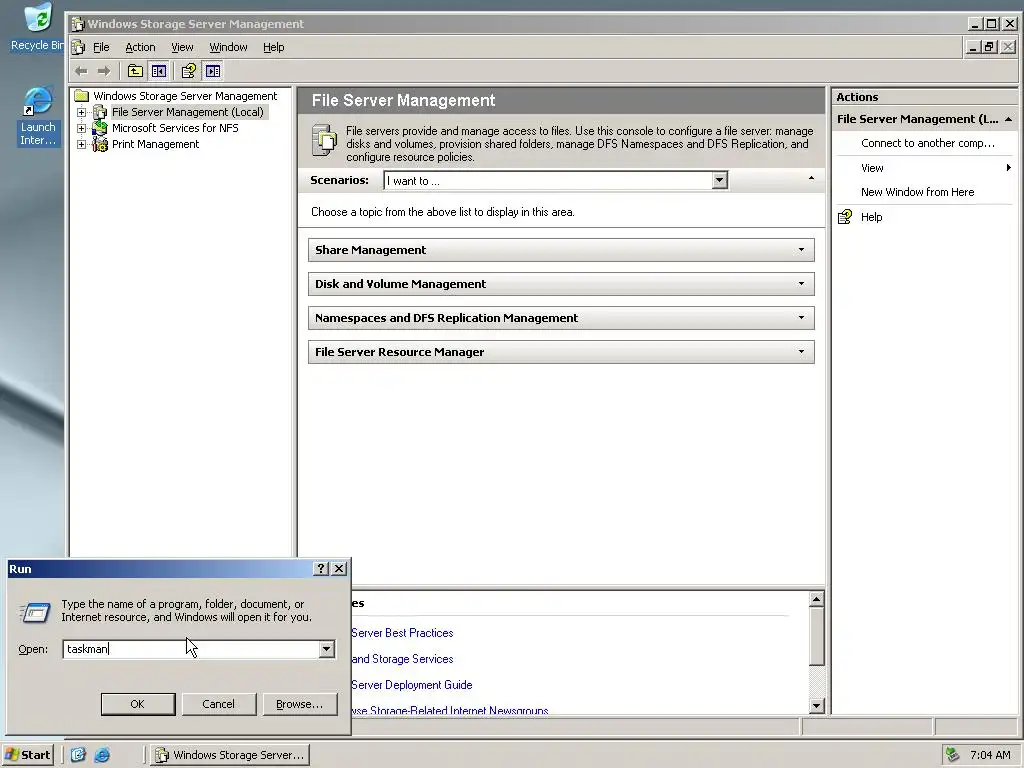Viewport: 1024px width, 768px height.
Task: Click Windows Storage Server taskbar button
Action: point(230,755)
